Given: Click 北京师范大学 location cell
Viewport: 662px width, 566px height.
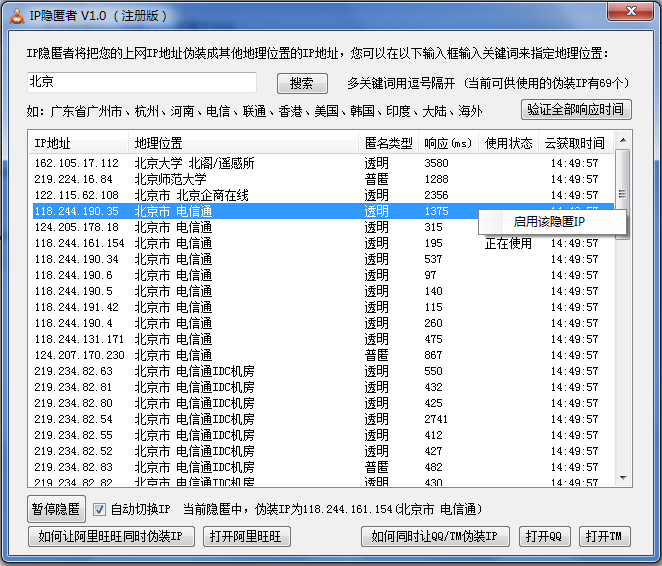Looking at the screenshot, I should pos(171,179).
